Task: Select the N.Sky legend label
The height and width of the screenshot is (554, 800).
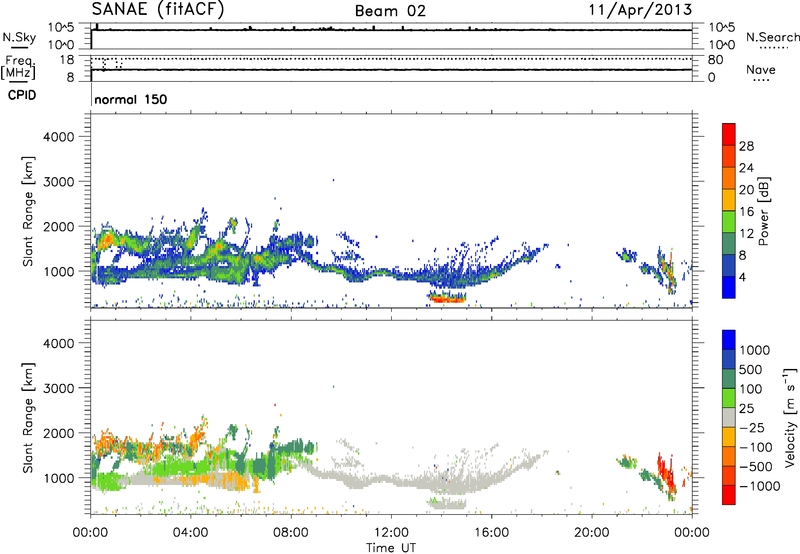Action: pyautogui.click(x=19, y=37)
